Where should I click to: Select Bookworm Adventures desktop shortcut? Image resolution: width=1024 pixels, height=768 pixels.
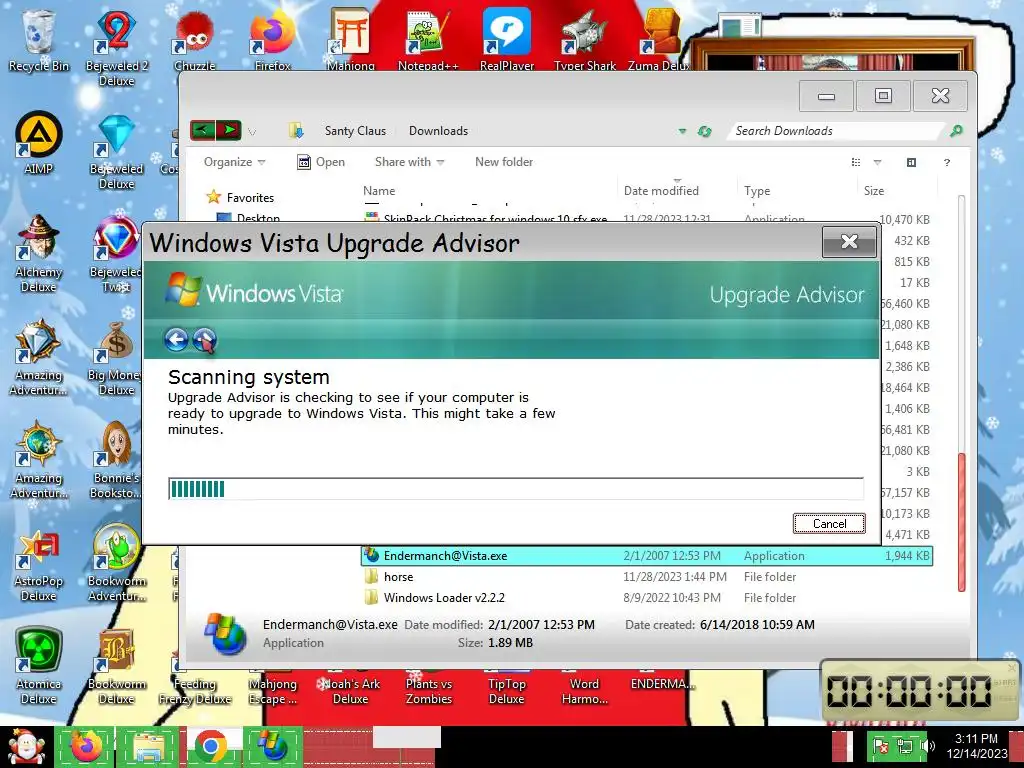(116, 563)
